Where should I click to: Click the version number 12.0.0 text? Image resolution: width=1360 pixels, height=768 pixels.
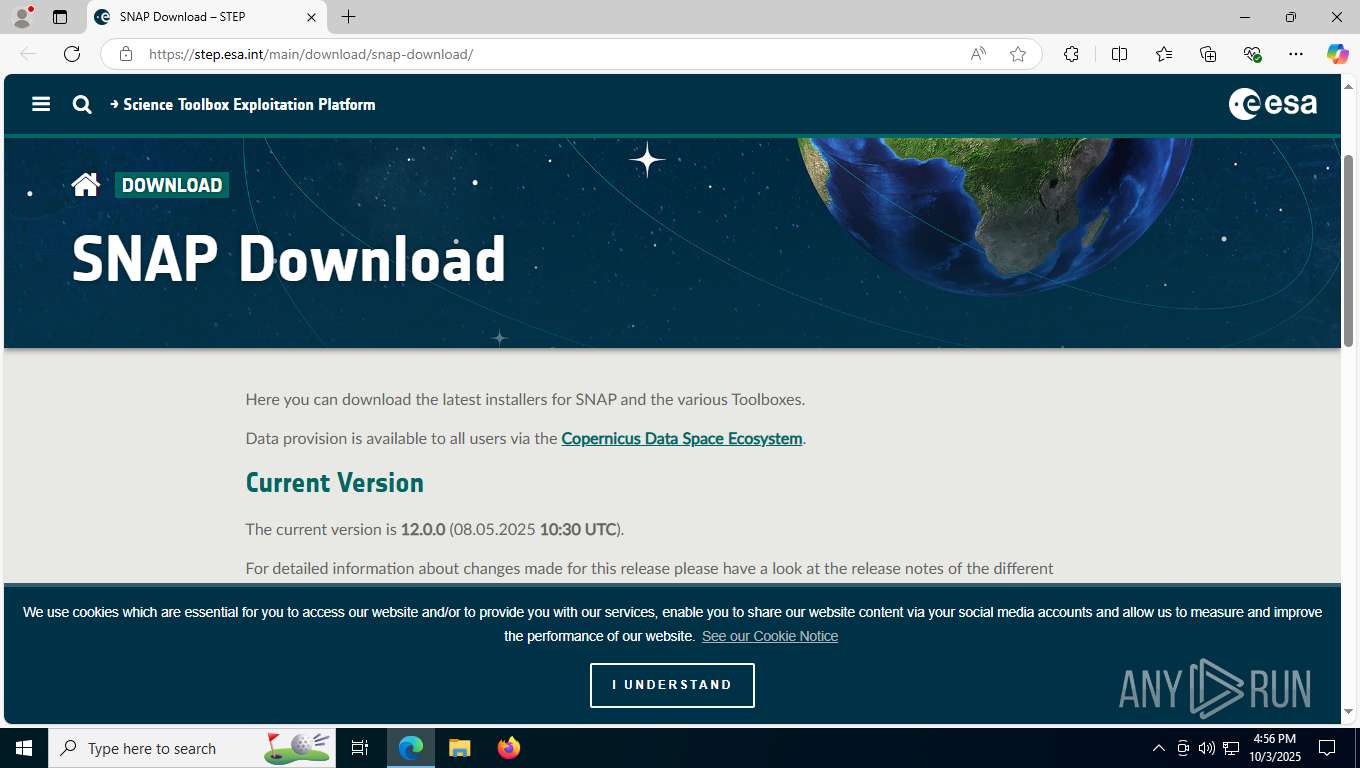point(423,529)
